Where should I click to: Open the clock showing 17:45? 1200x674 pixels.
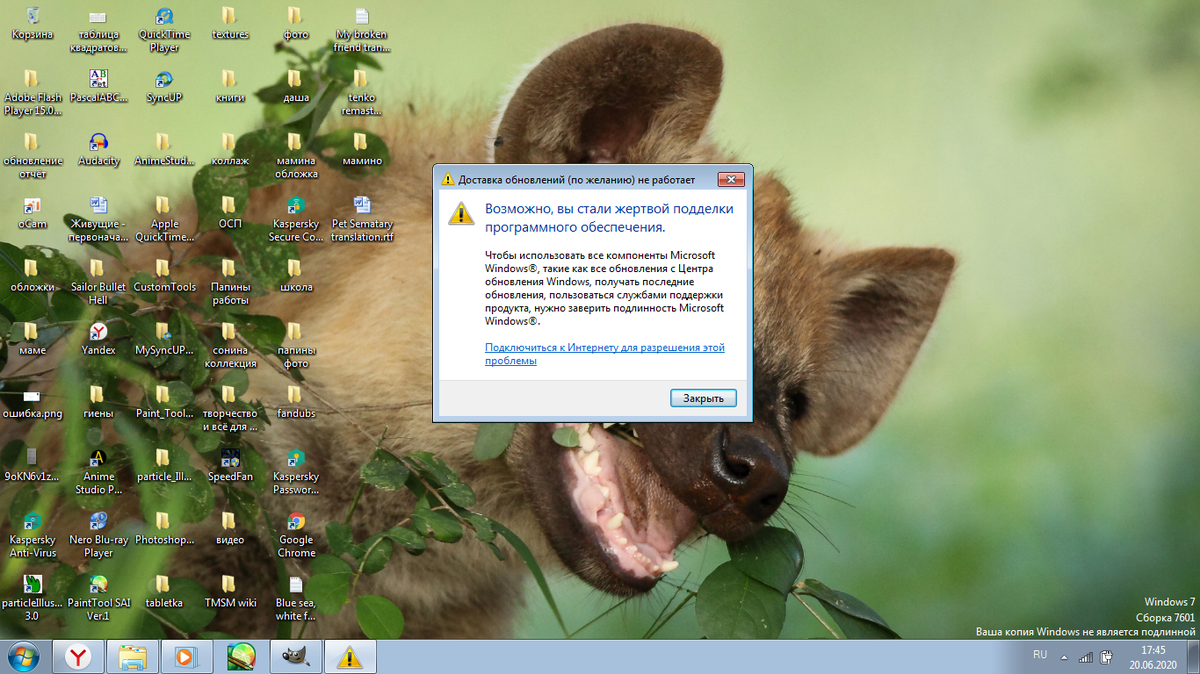coord(1153,657)
